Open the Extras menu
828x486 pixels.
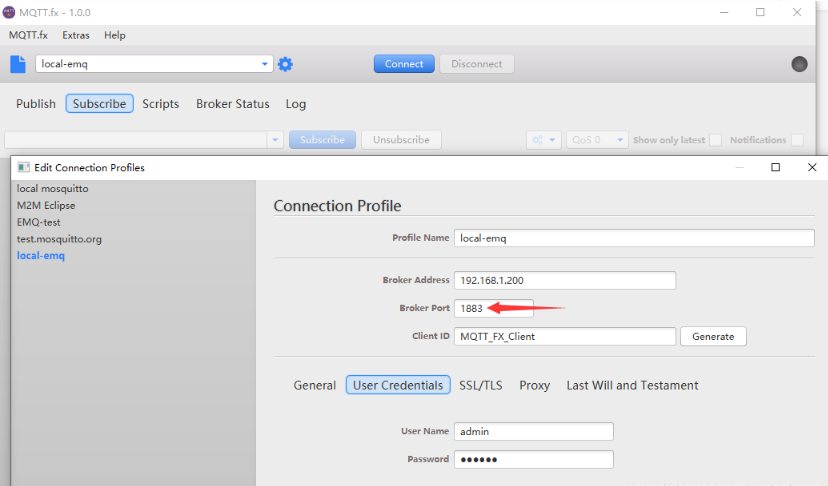tap(76, 35)
